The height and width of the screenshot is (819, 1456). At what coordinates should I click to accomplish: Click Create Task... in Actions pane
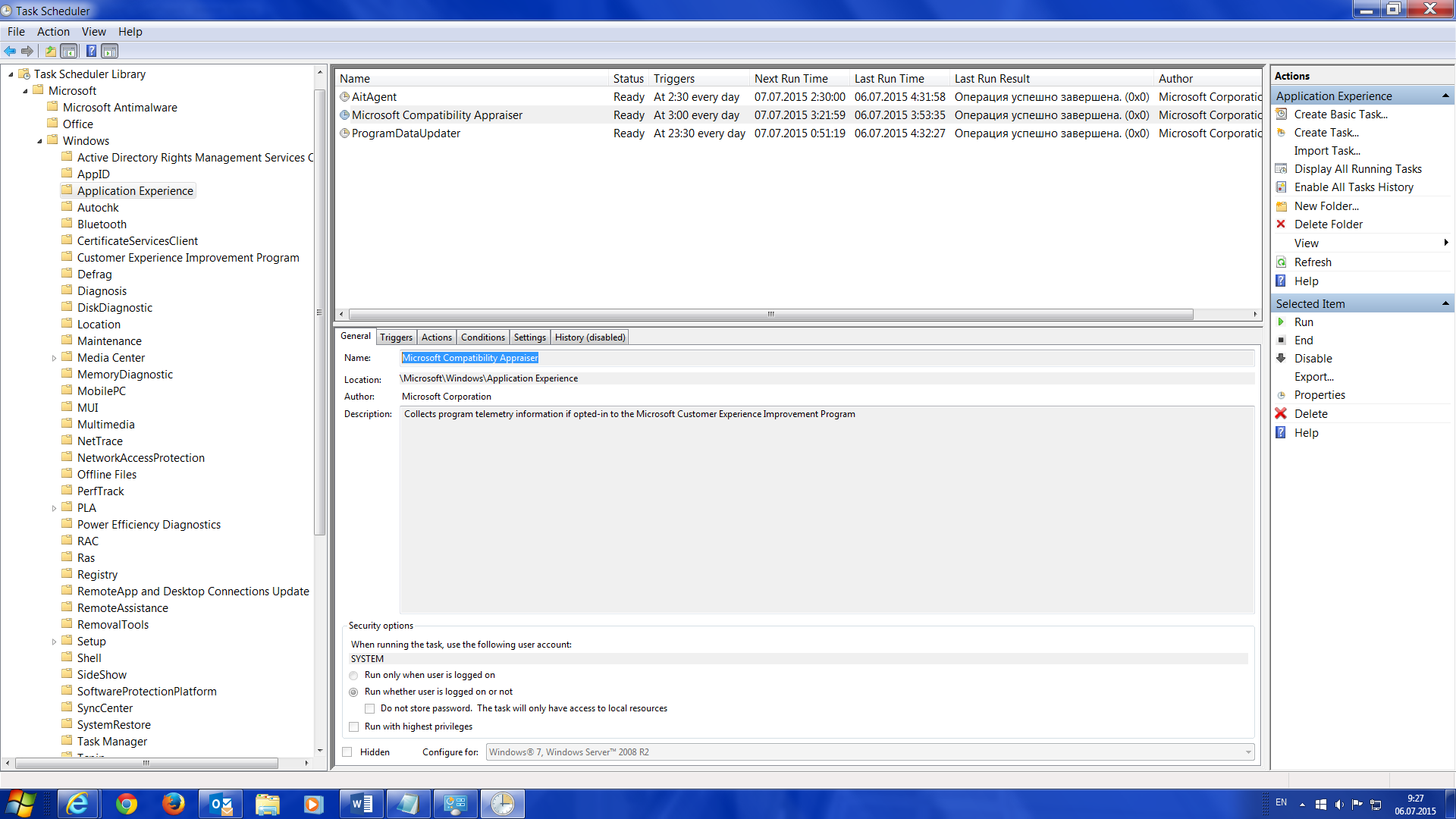click(1326, 132)
